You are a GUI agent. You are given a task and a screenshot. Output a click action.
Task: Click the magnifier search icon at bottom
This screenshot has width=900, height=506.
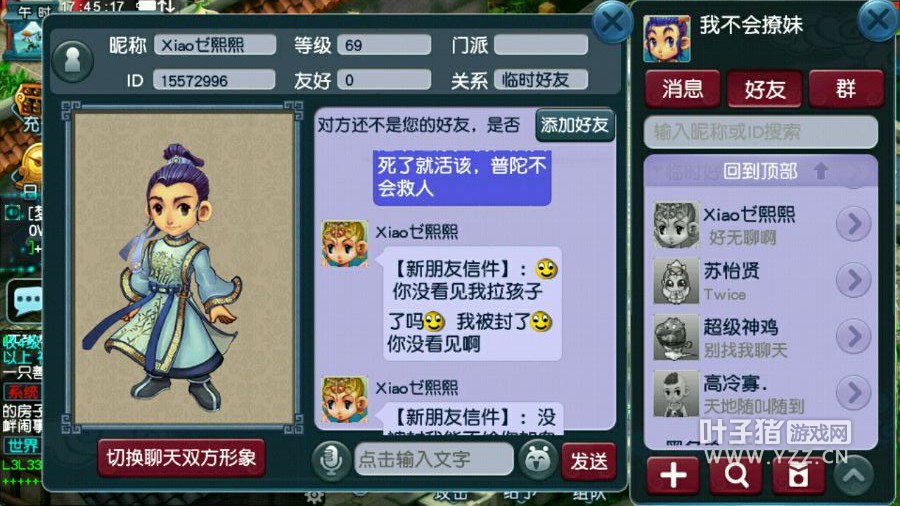[x=735, y=475]
